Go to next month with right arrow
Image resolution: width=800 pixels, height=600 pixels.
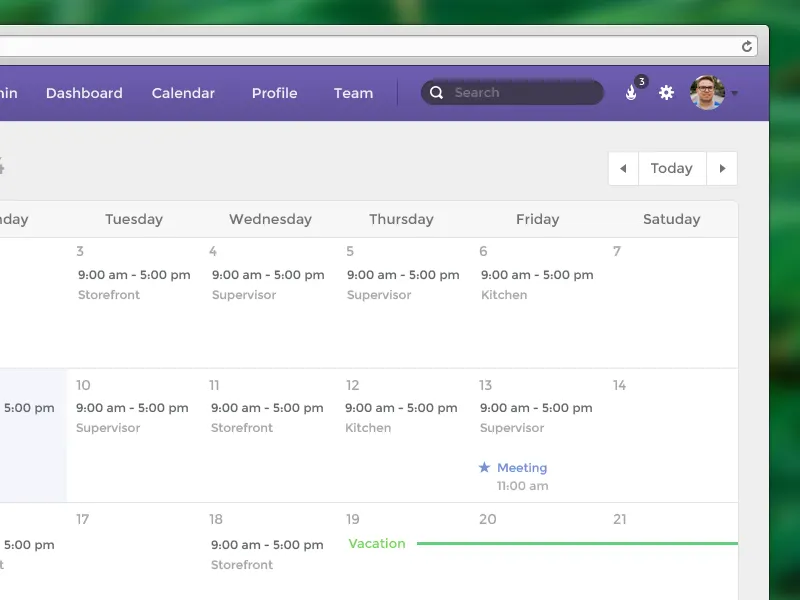722,168
